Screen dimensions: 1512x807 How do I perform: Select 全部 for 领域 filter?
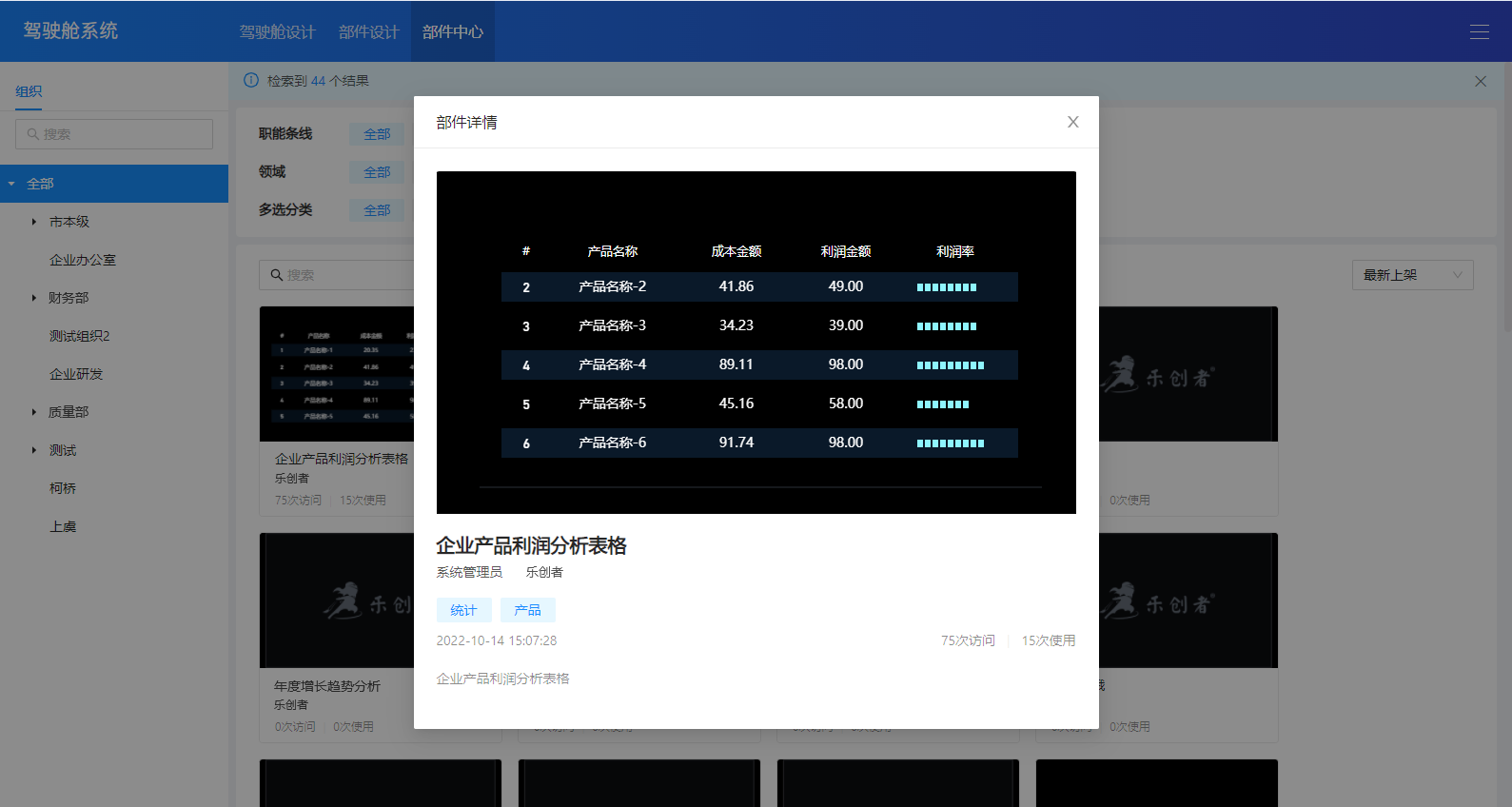coord(377,172)
